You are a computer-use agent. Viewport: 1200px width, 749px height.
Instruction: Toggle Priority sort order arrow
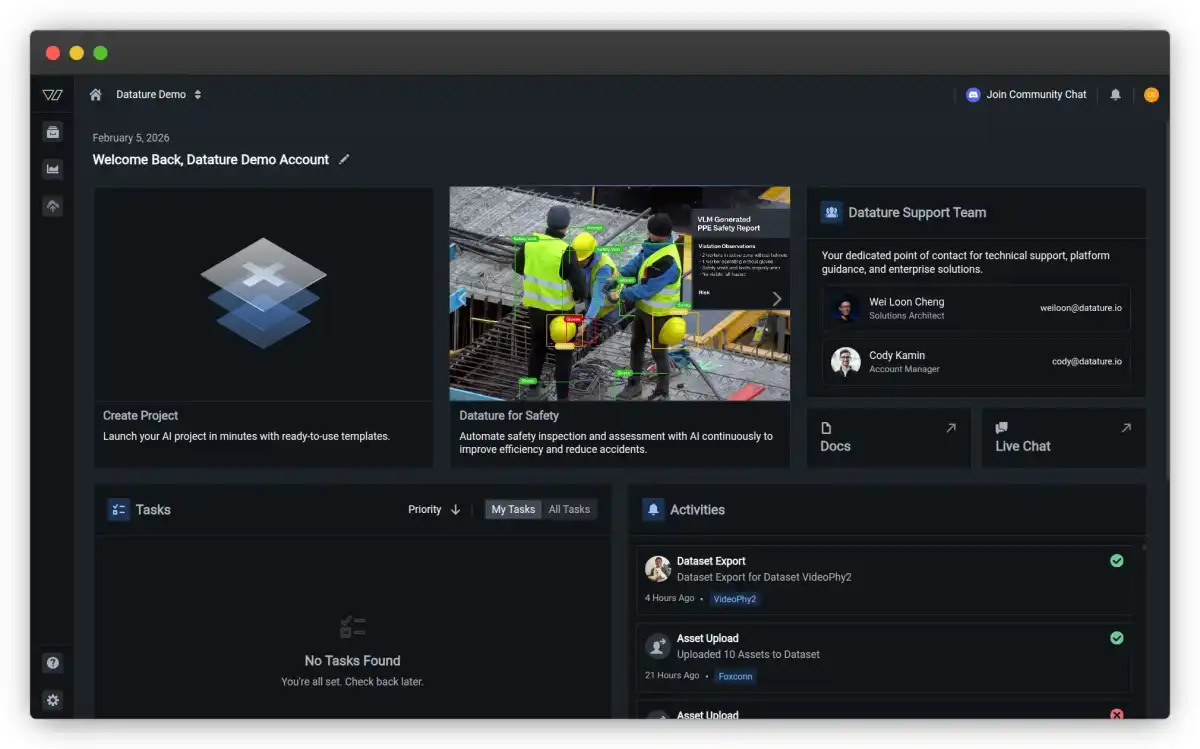click(456, 509)
